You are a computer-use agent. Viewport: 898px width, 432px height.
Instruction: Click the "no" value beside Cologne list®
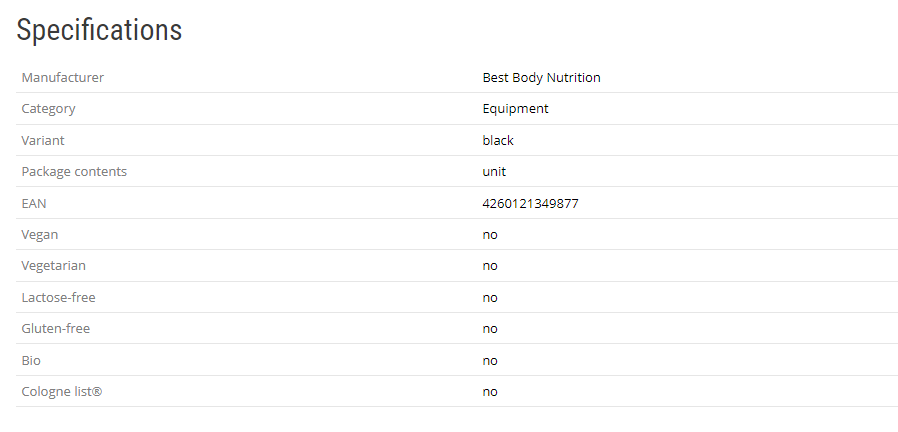(490, 391)
